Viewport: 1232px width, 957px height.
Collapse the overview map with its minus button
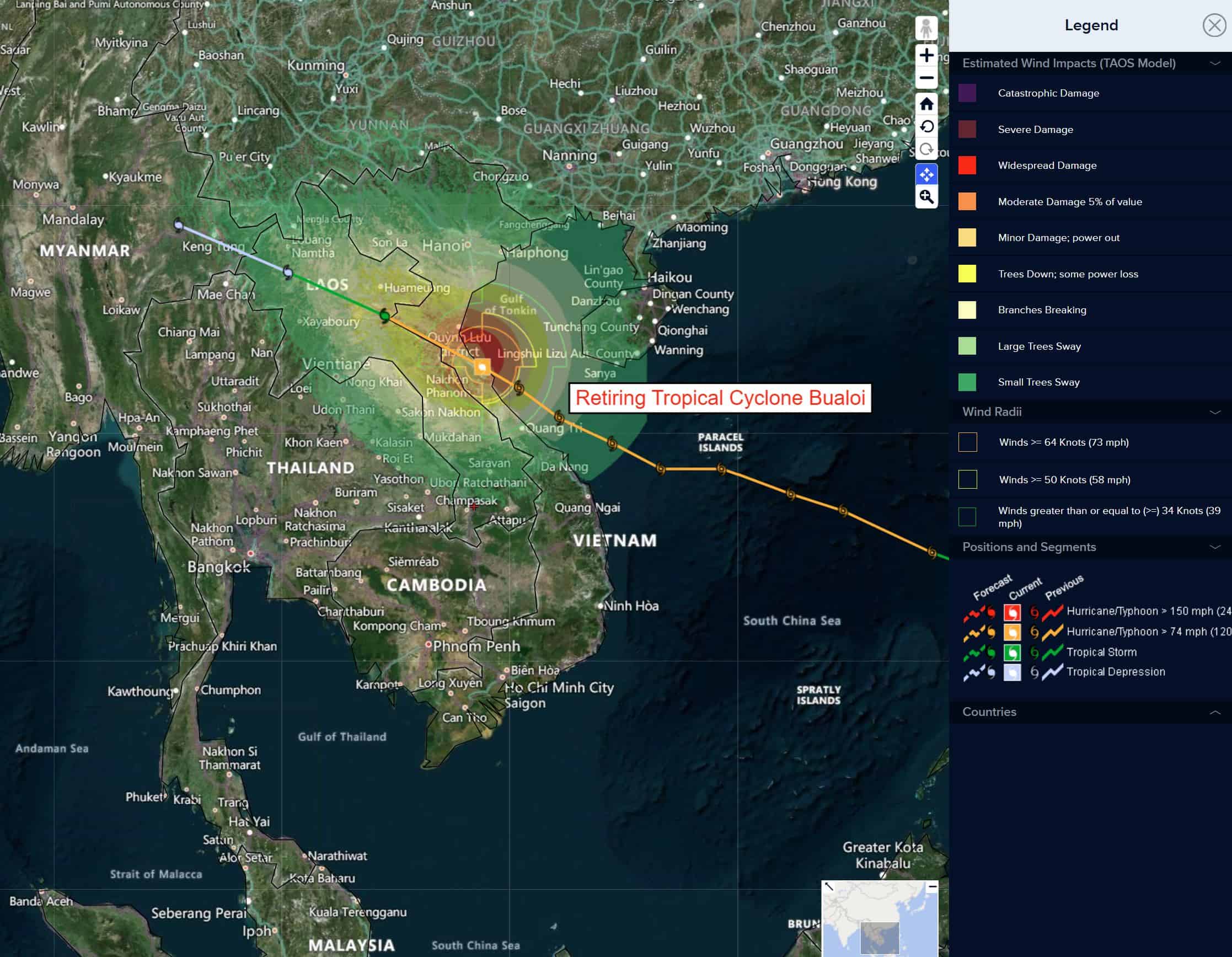(x=933, y=886)
